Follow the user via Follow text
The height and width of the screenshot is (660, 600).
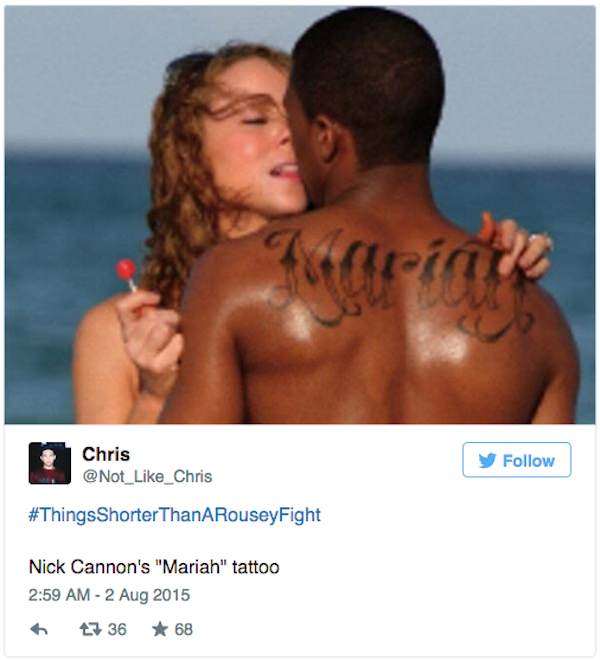point(528,461)
